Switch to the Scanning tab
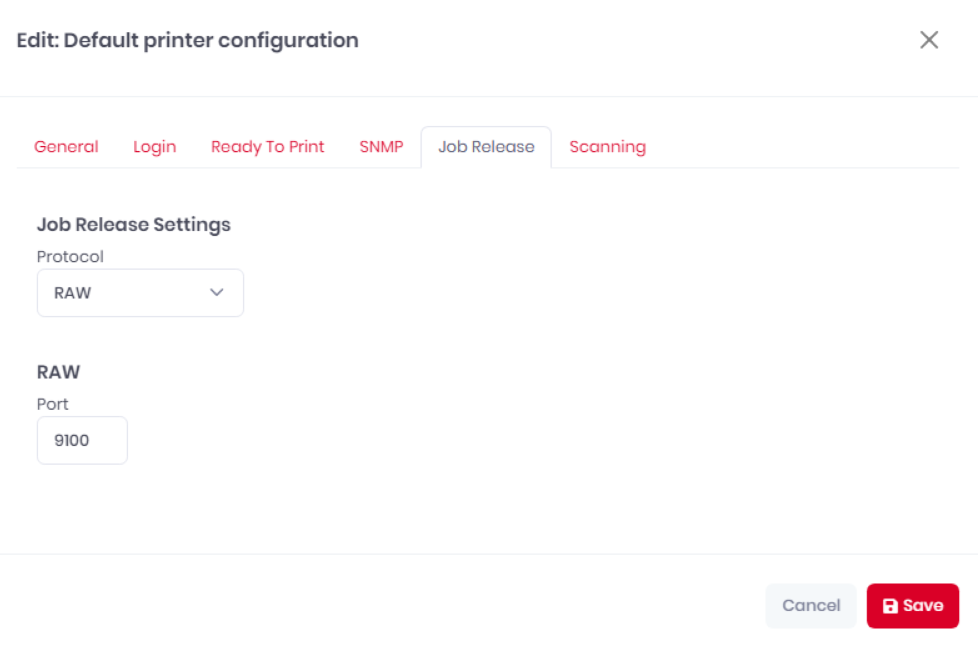The height and width of the screenshot is (649, 978). [x=608, y=147]
